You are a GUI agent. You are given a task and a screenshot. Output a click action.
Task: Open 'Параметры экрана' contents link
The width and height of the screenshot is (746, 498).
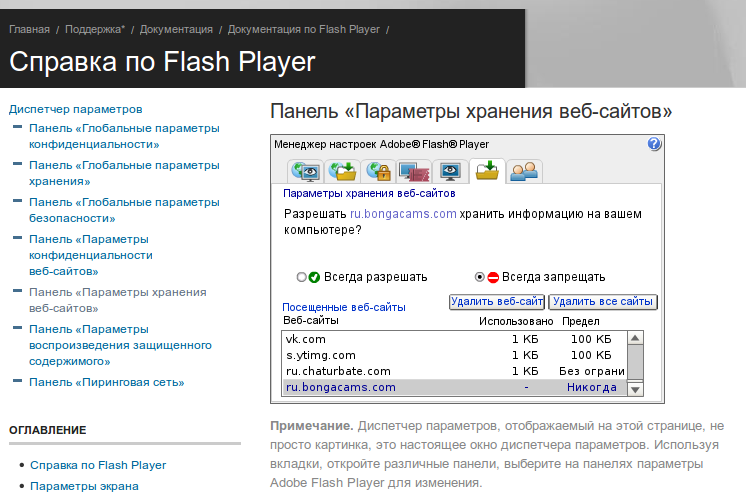[x=84, y=486]
